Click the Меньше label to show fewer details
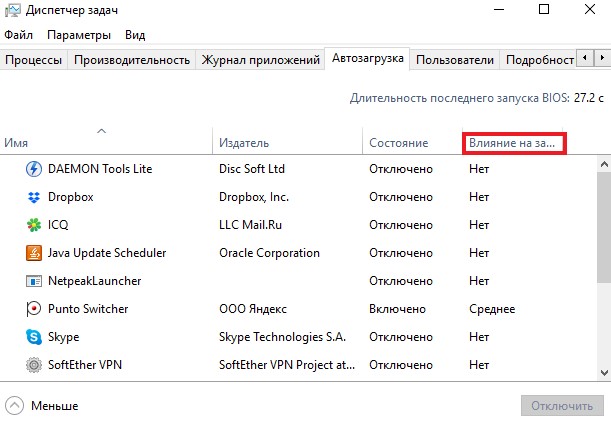 coord(55,406)
